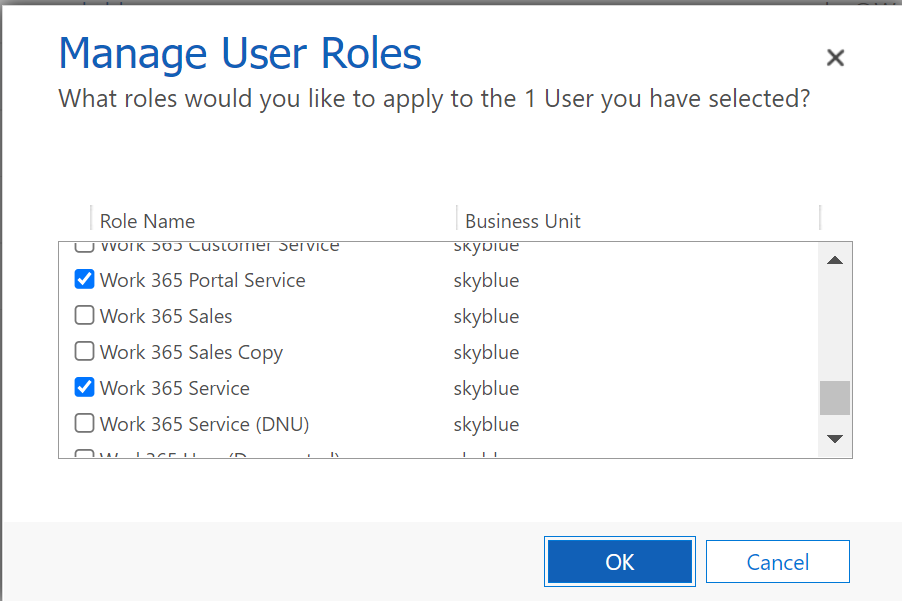Click the roles list scrollbar thumb

tap(835, 398)
